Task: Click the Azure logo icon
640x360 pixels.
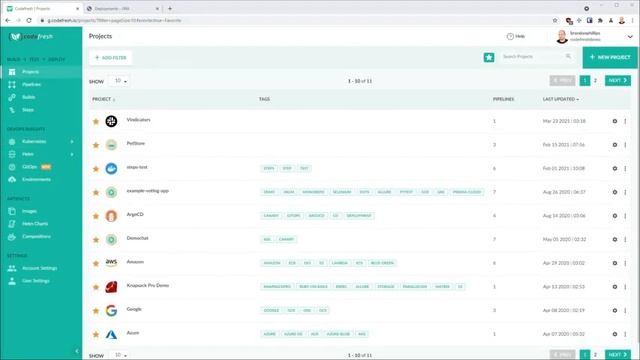Action: [x=111, y=335]
